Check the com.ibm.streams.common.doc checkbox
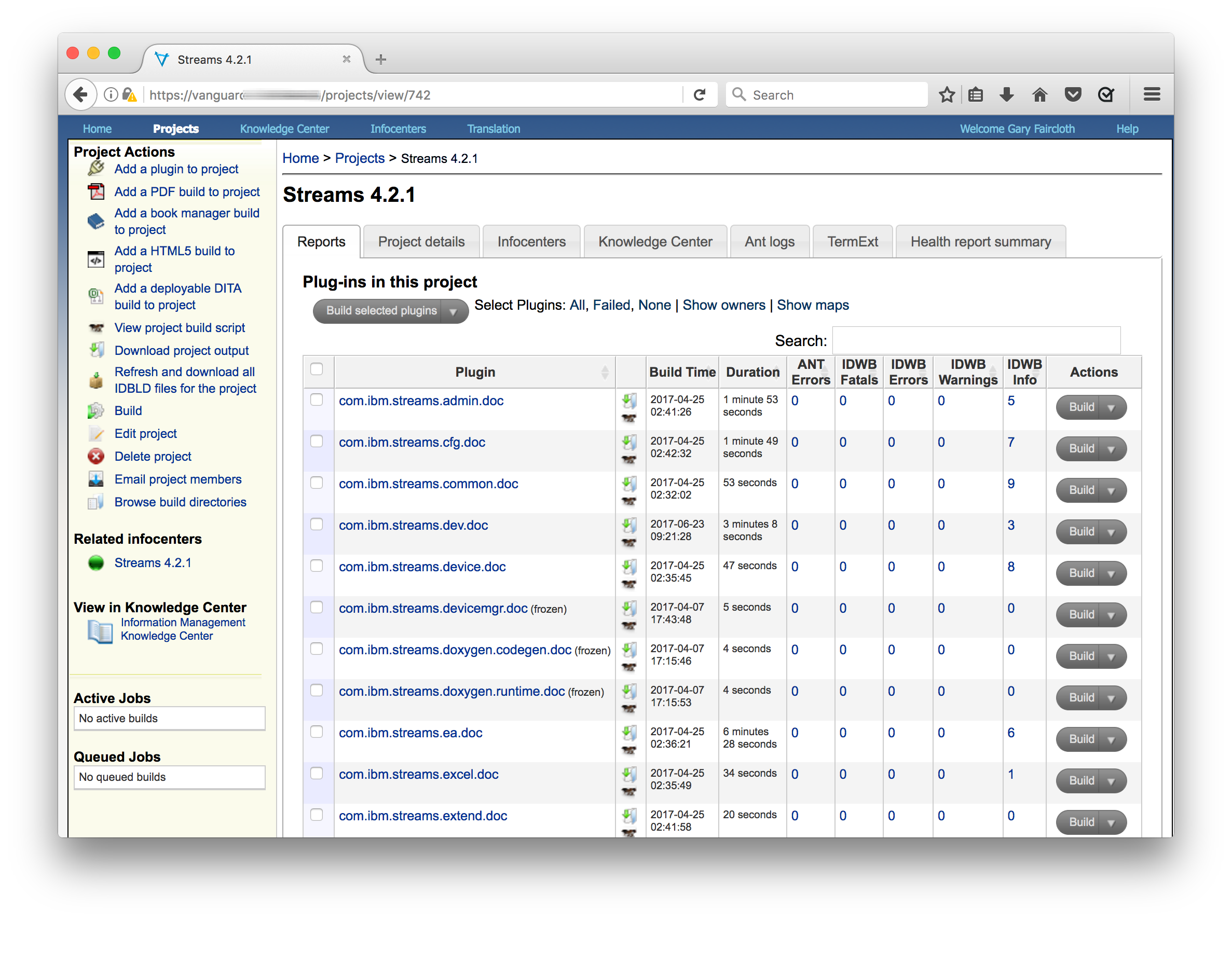Image resolution: width=1232 pixels, height=963 pixels. (317, 483)
